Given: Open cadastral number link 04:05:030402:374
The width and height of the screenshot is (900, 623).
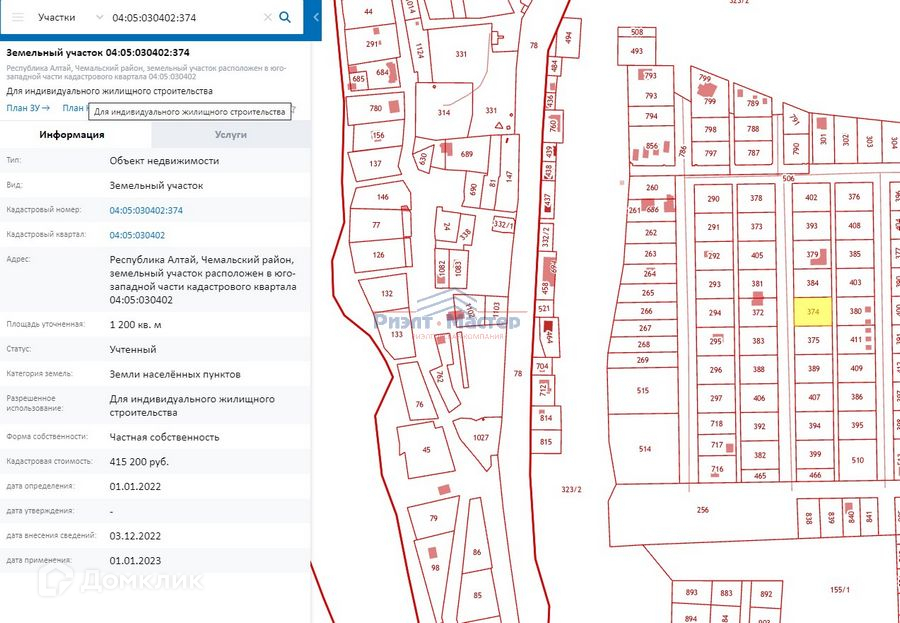Looking at the screenshot, I should point(146,211).
